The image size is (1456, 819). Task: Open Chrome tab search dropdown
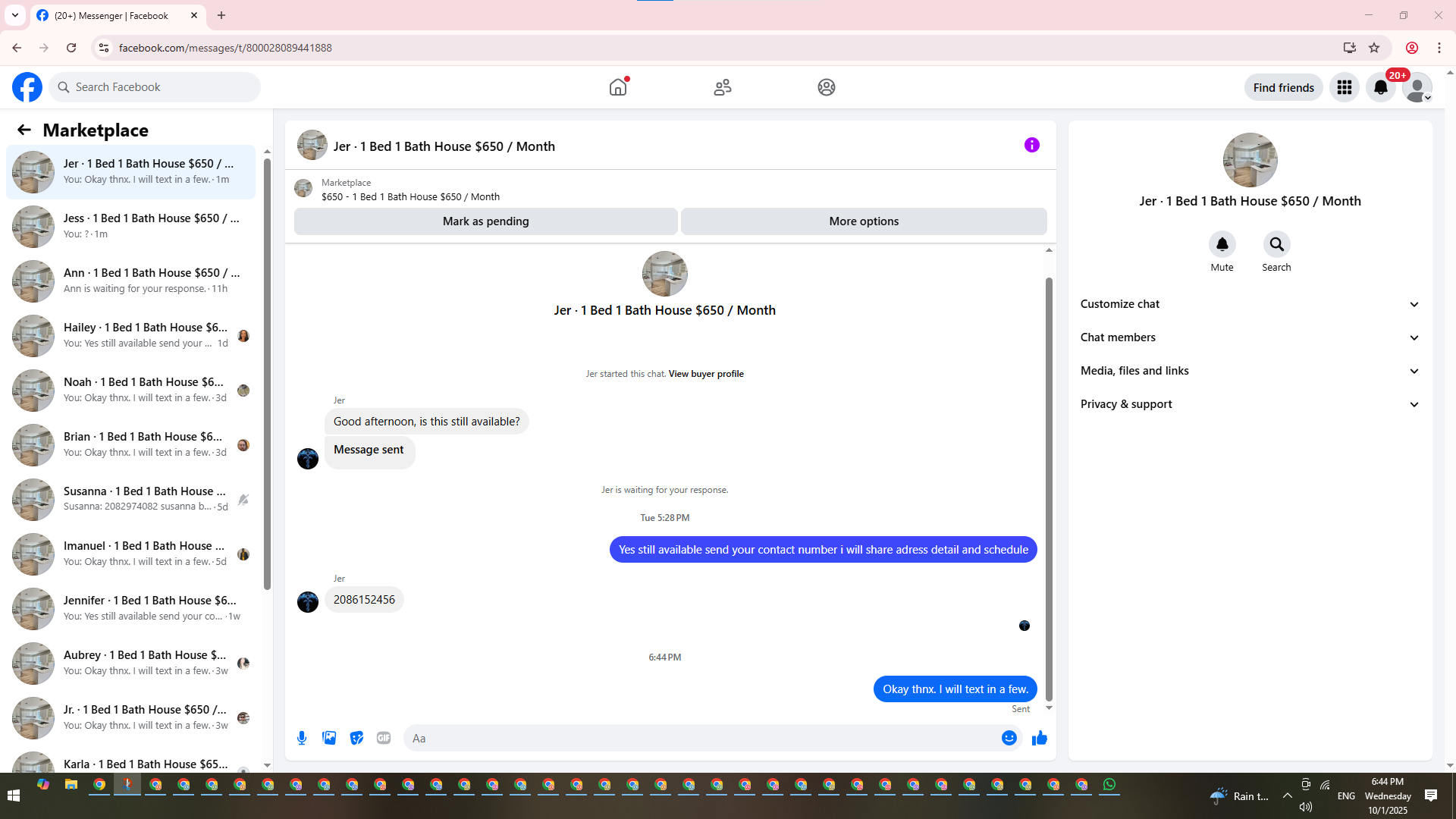[15, 15]
